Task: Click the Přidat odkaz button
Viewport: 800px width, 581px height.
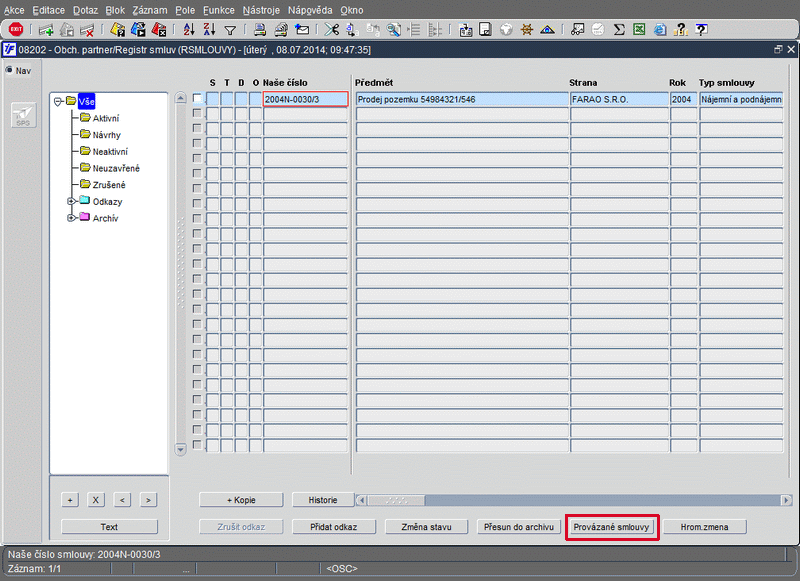Action: pyautogui.click(x=334, y=527)
